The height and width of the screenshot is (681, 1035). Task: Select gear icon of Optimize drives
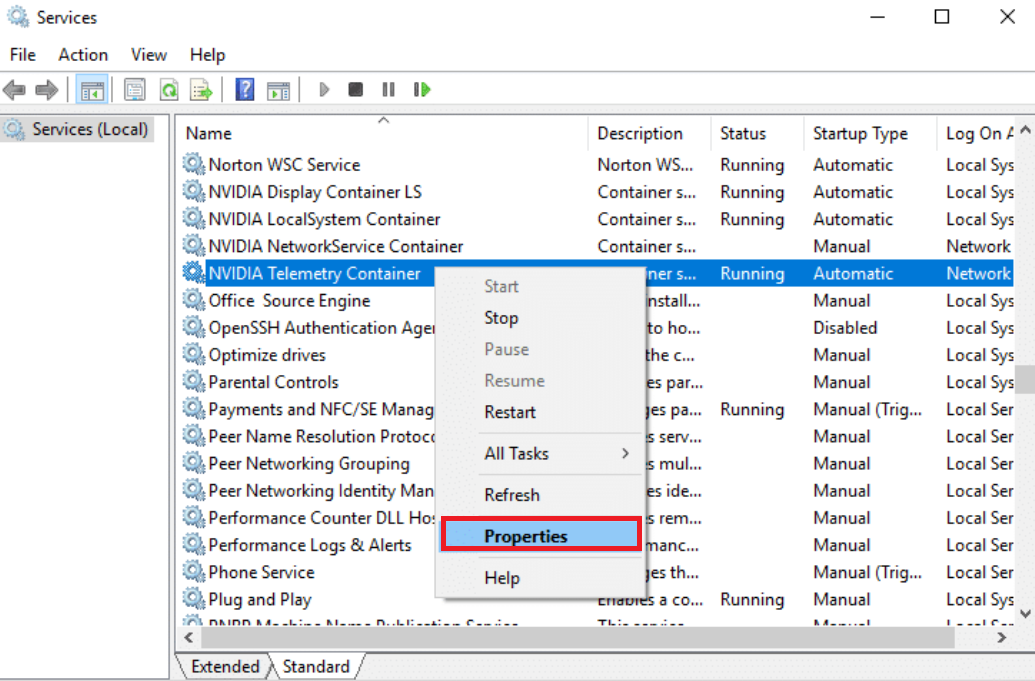click(x=193, y=354)
